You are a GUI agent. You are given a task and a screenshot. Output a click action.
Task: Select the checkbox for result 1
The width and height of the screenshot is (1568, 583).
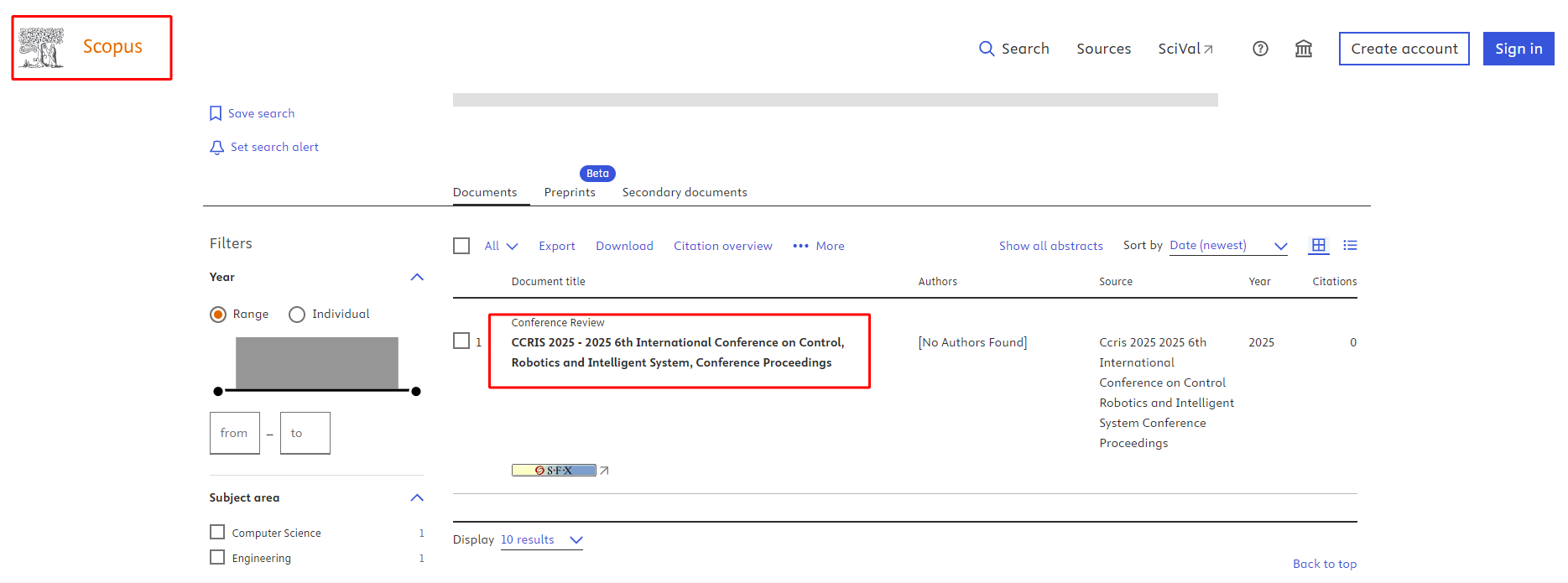461,341
